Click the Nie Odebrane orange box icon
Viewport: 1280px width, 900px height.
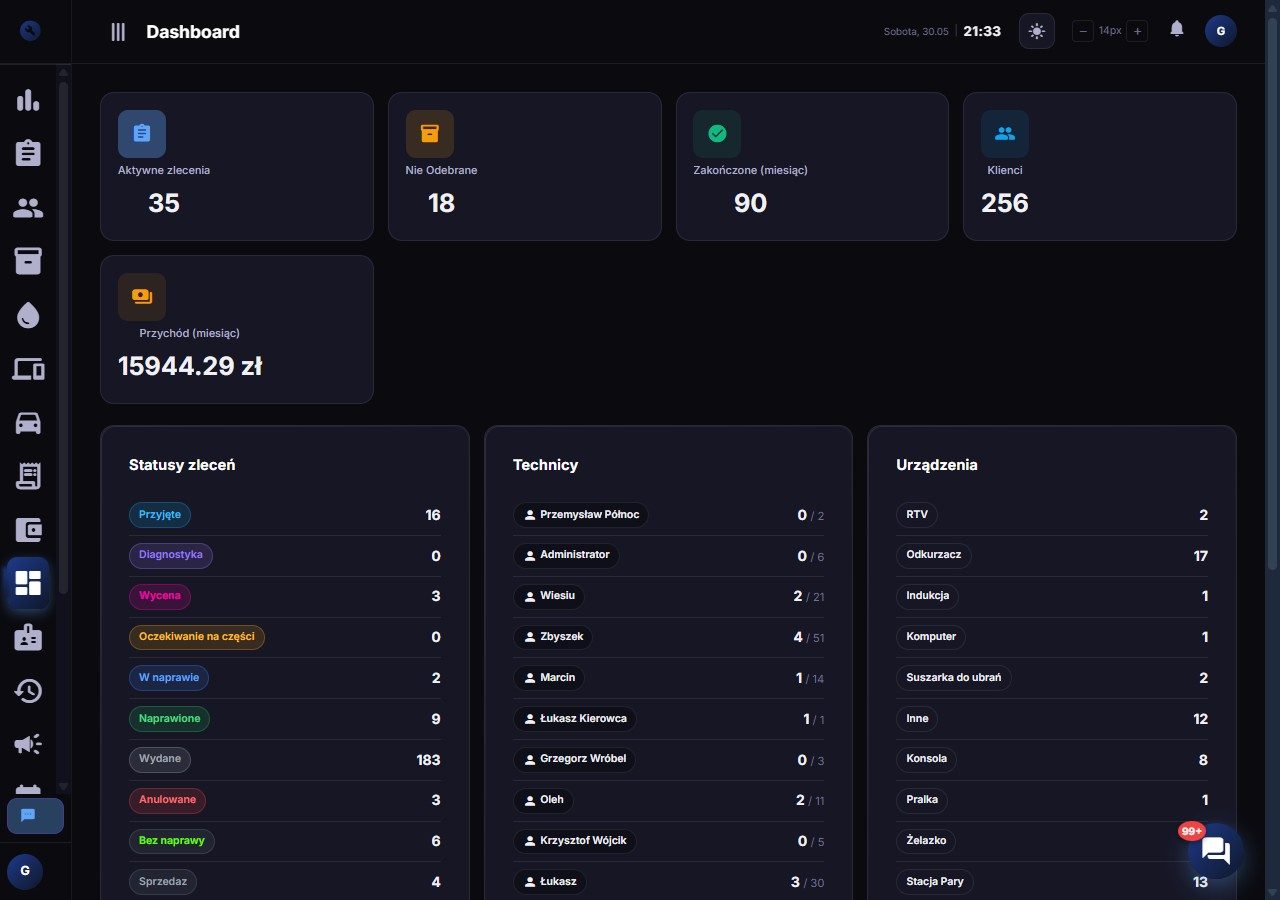coord(430,134)
